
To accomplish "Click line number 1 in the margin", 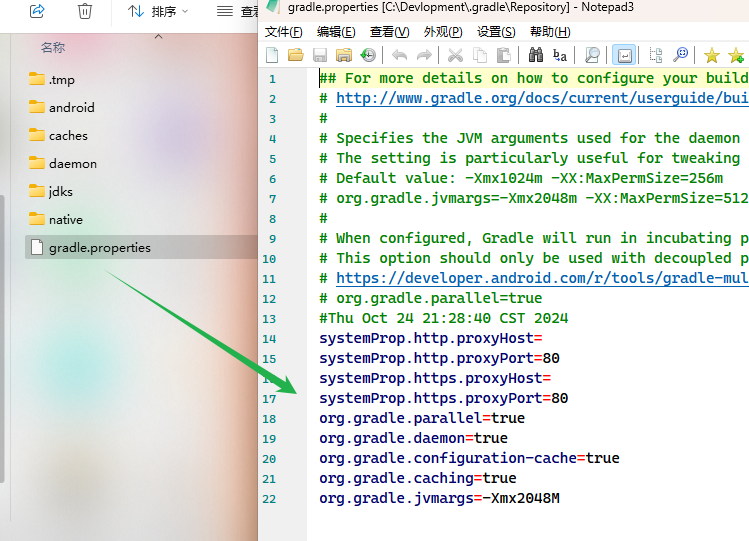I will click(x=272, y=79).
